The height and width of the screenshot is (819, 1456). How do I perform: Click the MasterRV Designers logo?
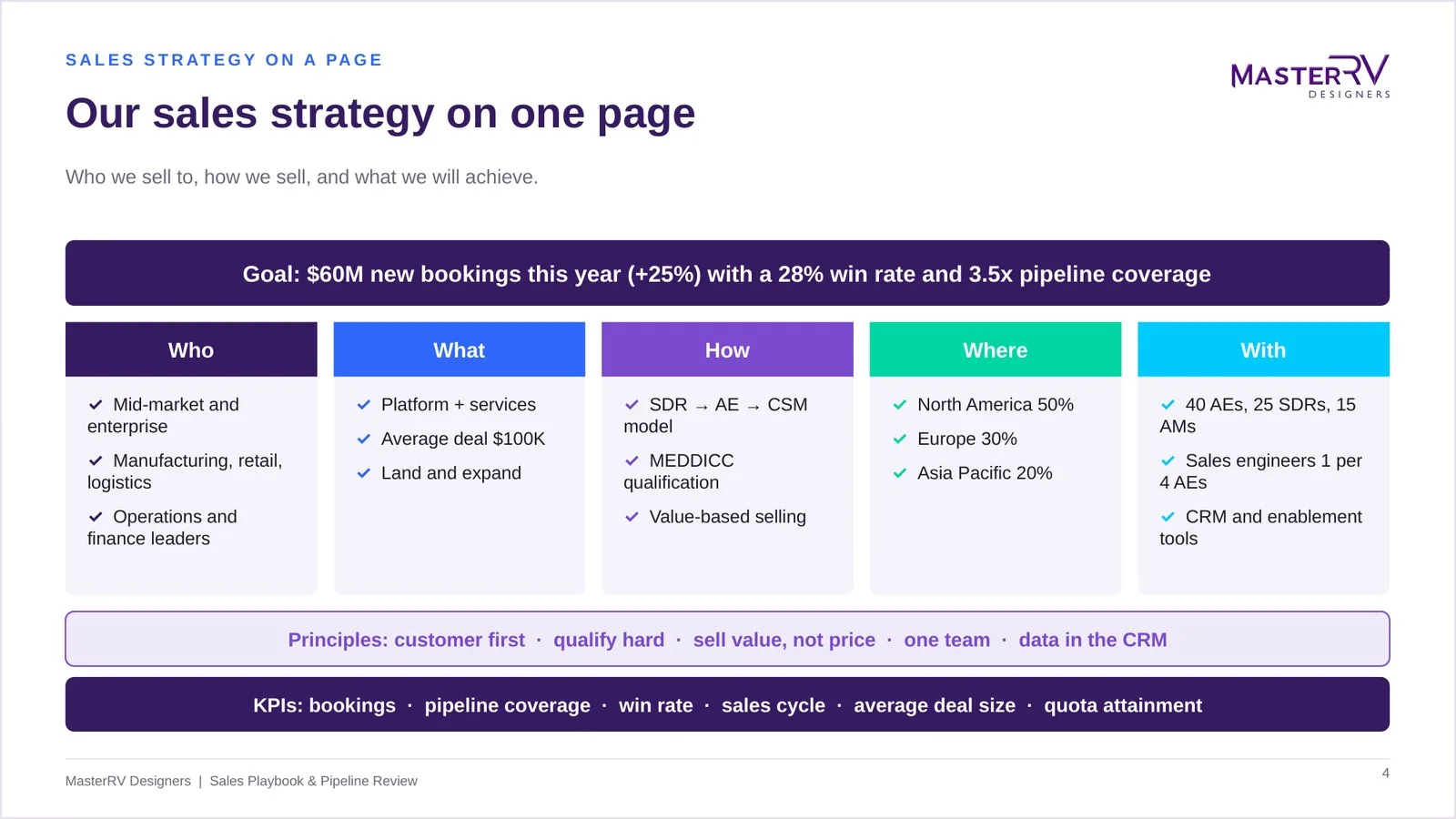point(1310,76)
